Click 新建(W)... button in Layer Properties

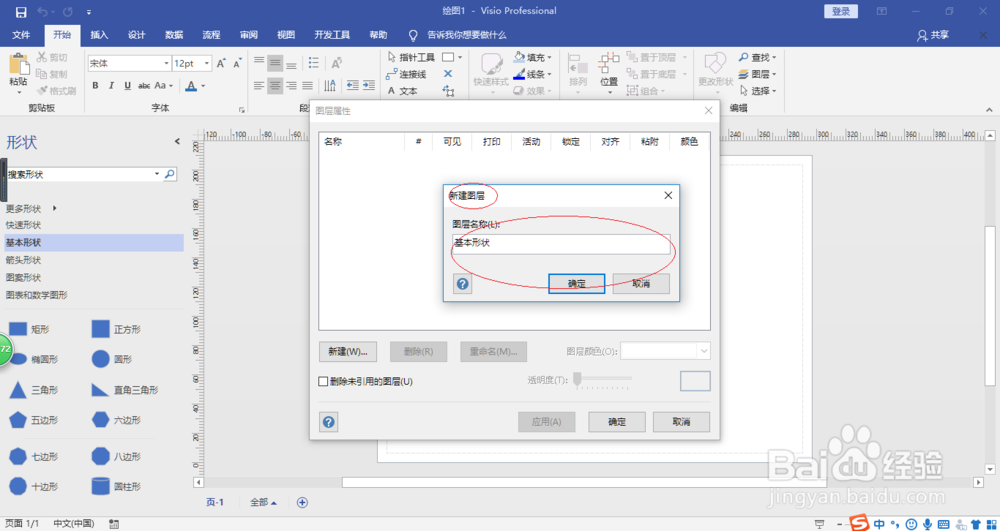(348, 351)
